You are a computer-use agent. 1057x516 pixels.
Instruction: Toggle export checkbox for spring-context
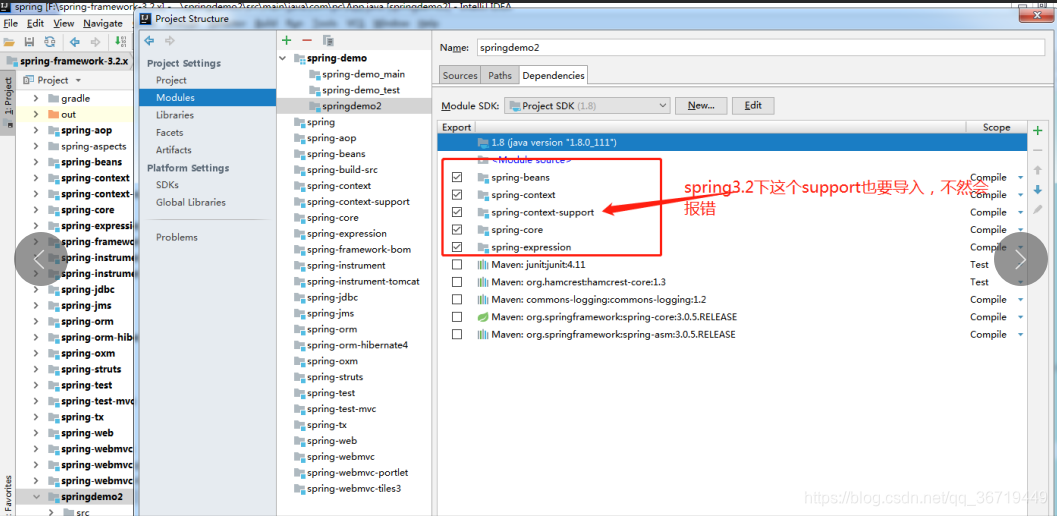click(457, 195)
